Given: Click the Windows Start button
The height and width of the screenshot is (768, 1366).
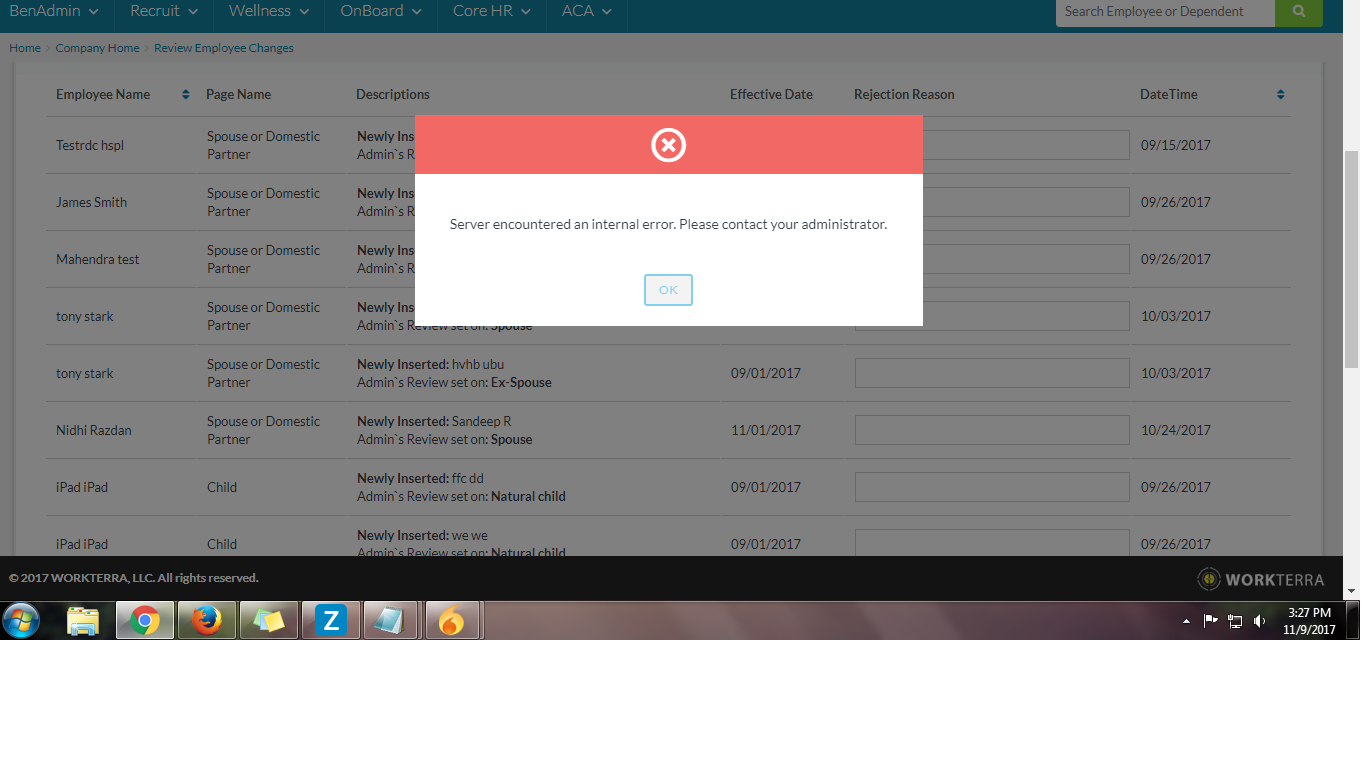Looking at the screenshot, I should tap(21, 621).
